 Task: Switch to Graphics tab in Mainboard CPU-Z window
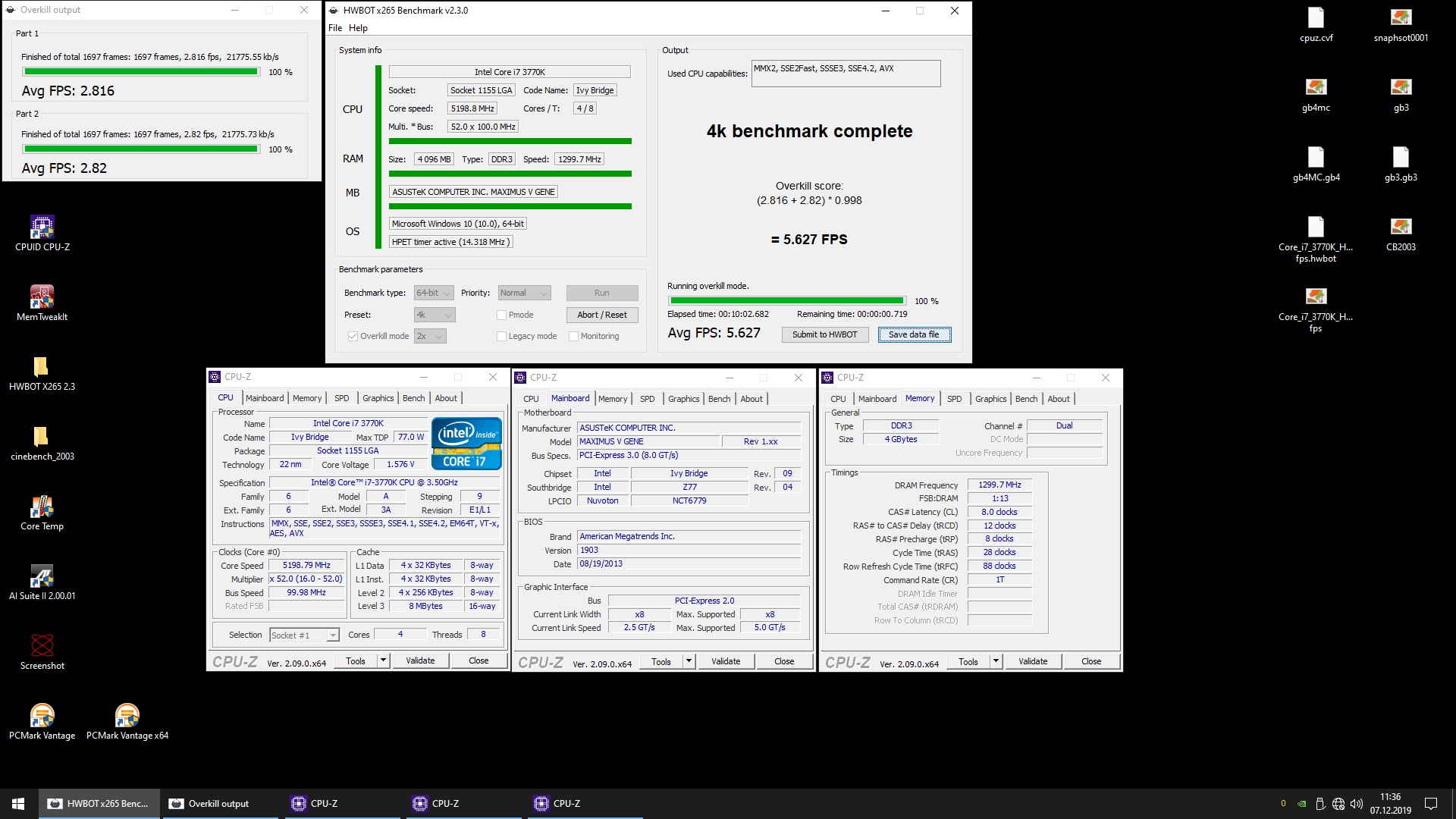[x=683, y=399]
